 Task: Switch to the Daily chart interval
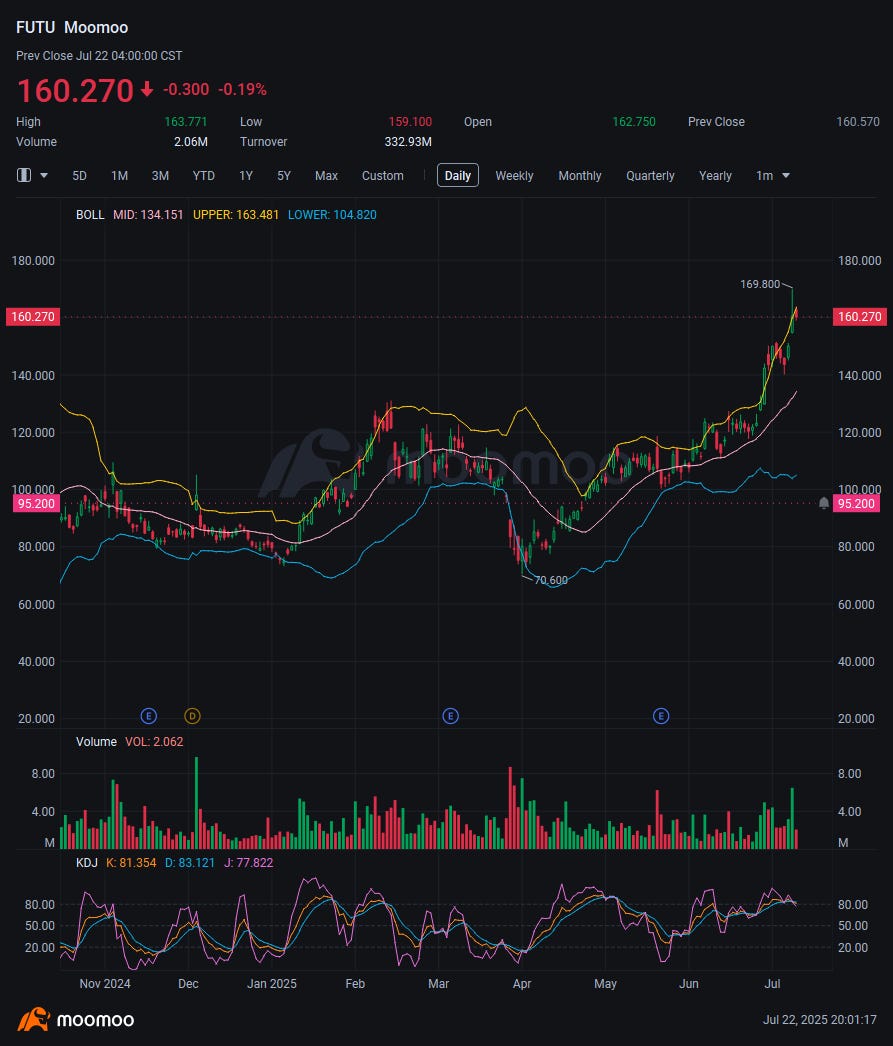coord(458,175)
